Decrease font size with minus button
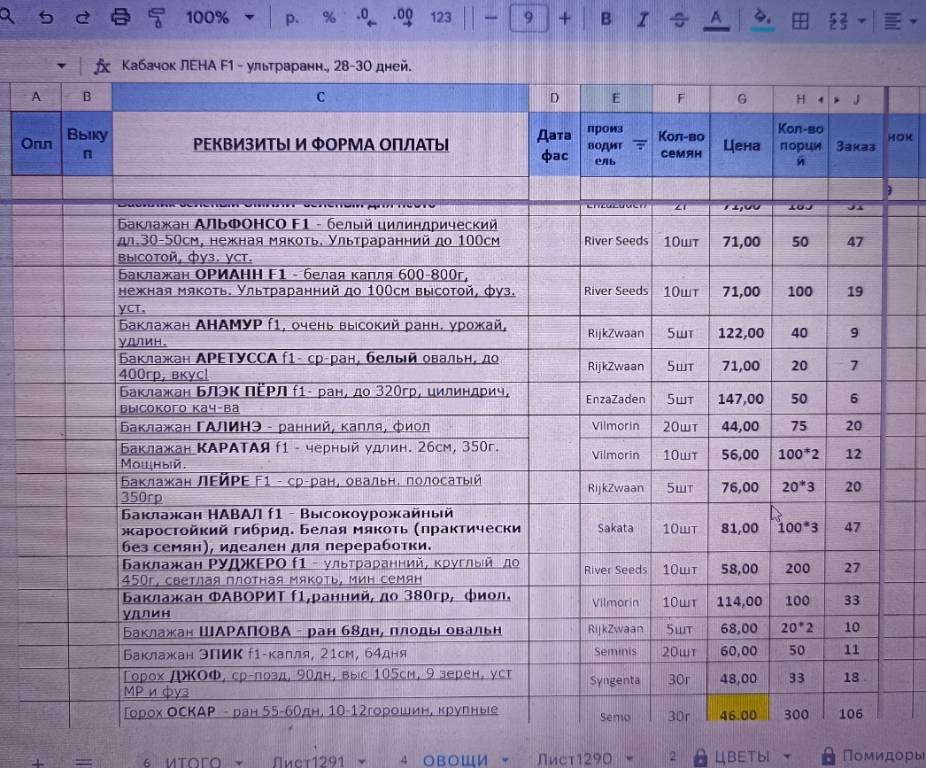 (491, 18)
